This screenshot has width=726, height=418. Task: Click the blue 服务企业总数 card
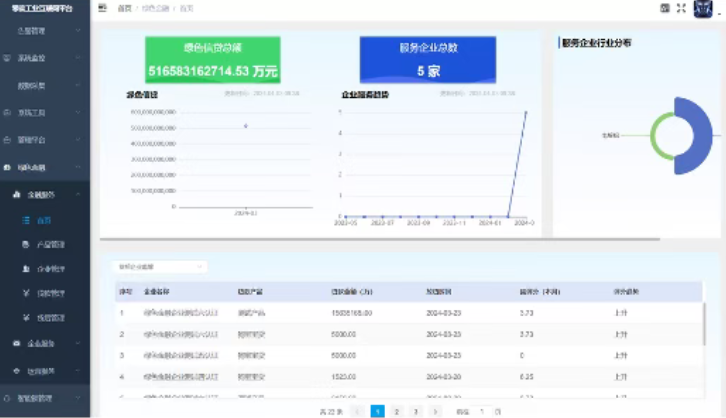pyautogui.click(x=428, y=60)
